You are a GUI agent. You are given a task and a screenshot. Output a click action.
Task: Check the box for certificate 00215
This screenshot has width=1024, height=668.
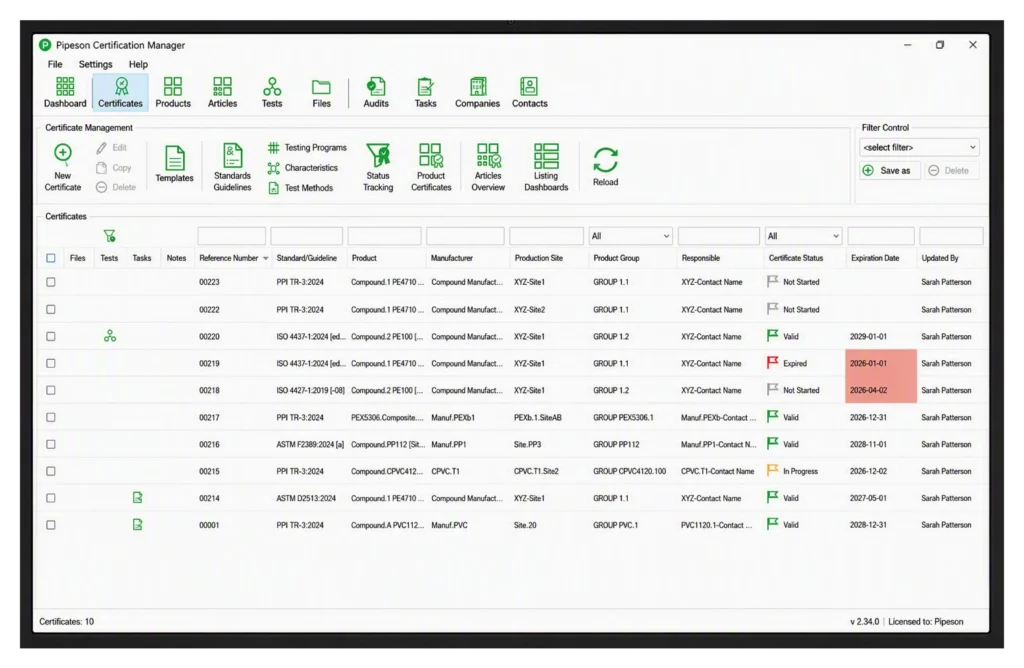51,471
